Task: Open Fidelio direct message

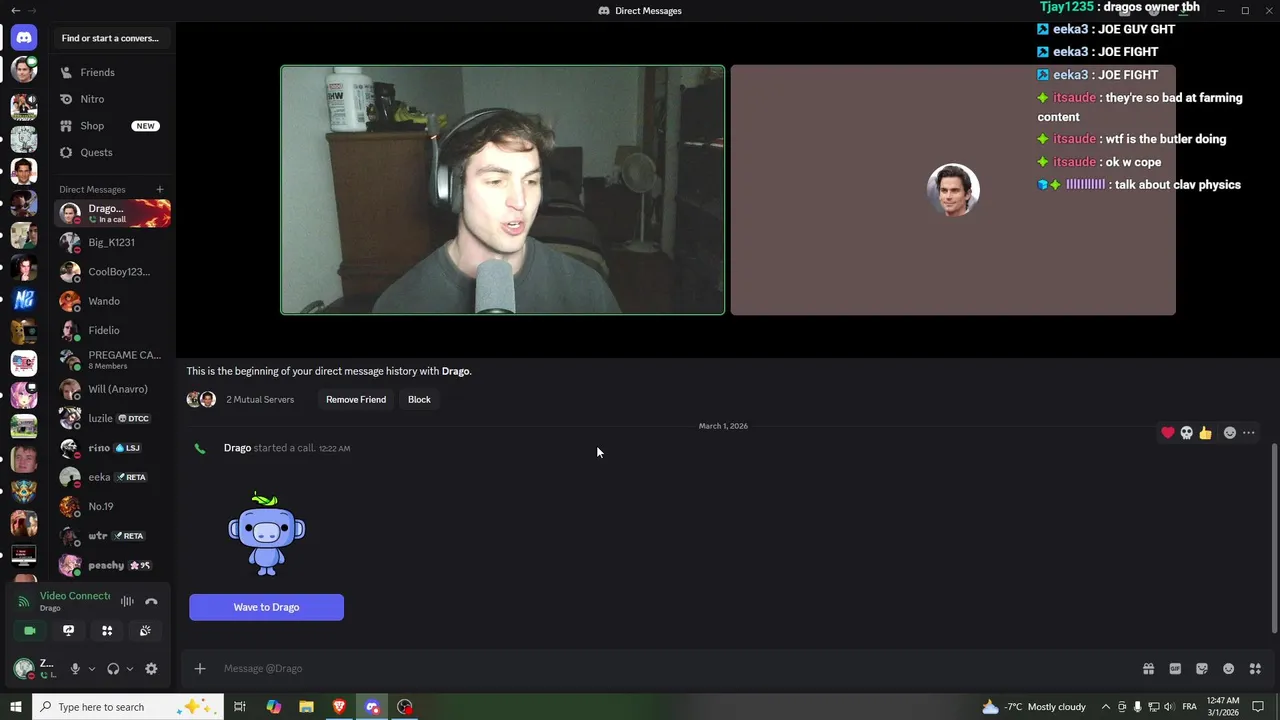Action: (113, 330)
